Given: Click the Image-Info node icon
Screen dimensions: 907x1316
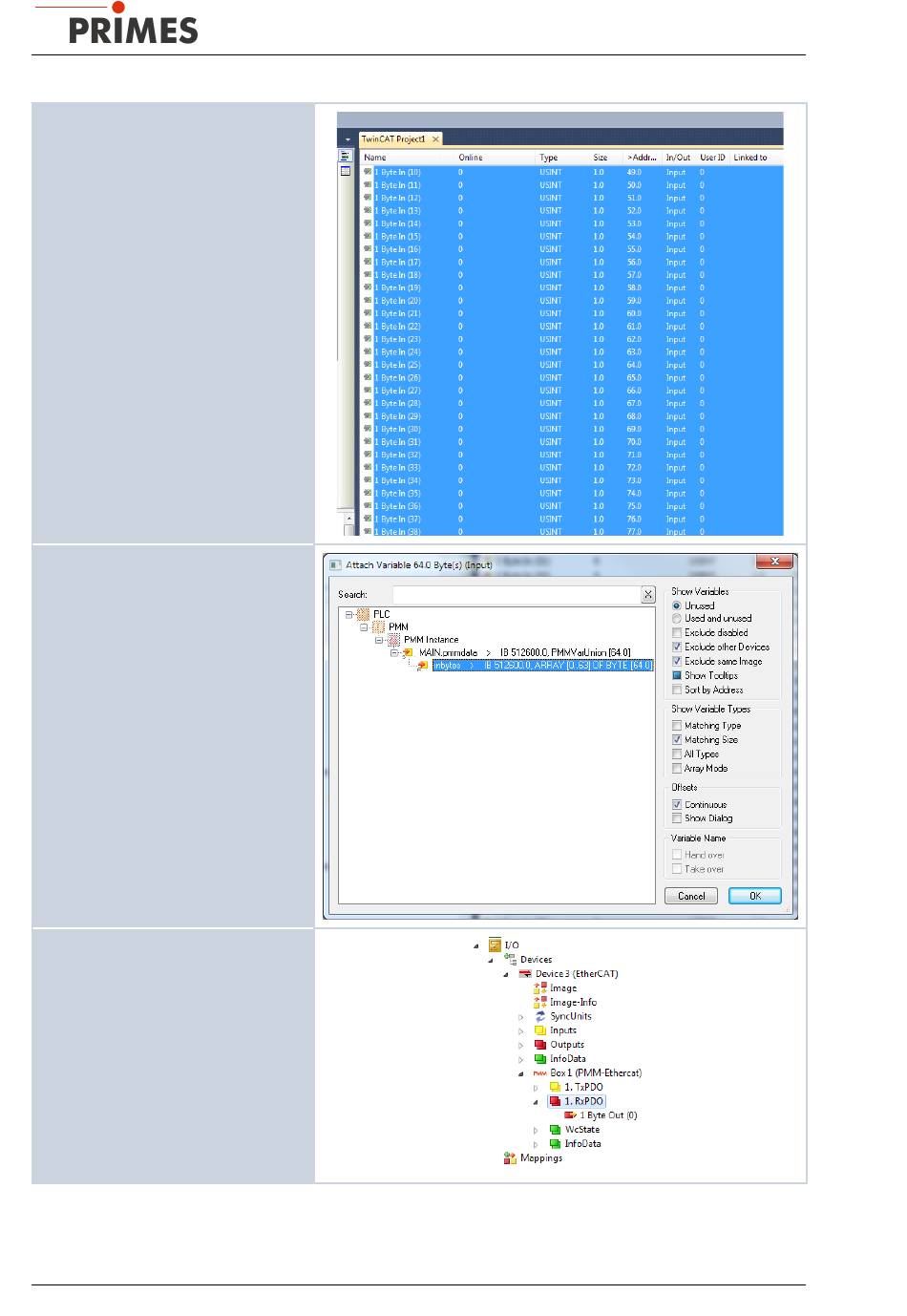Looking at the screenshot, I should click(x=540, y=1002).
